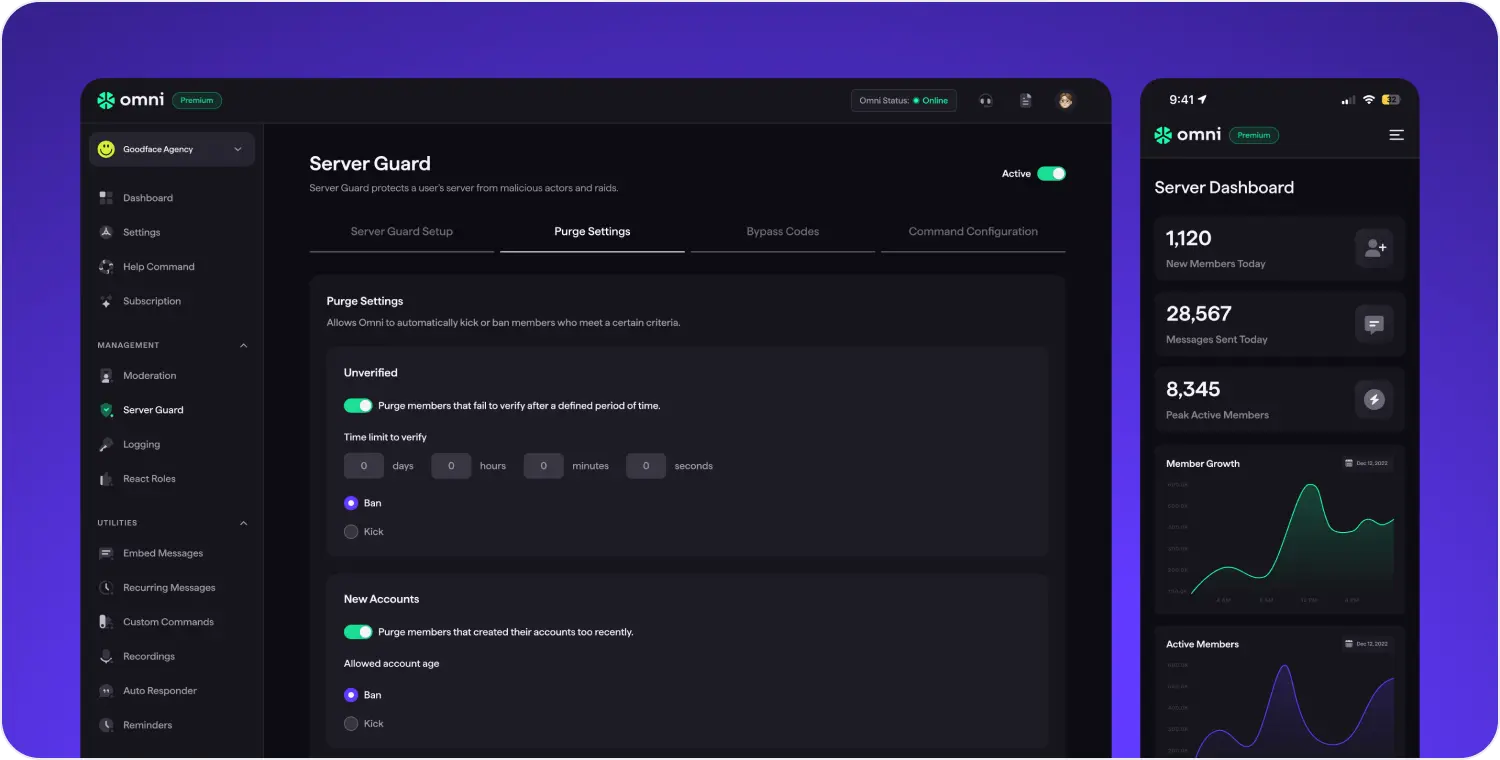Switch to the Bypass Codes tab
This screenshot has height=760, width=1500.
[x=782, y=232]
